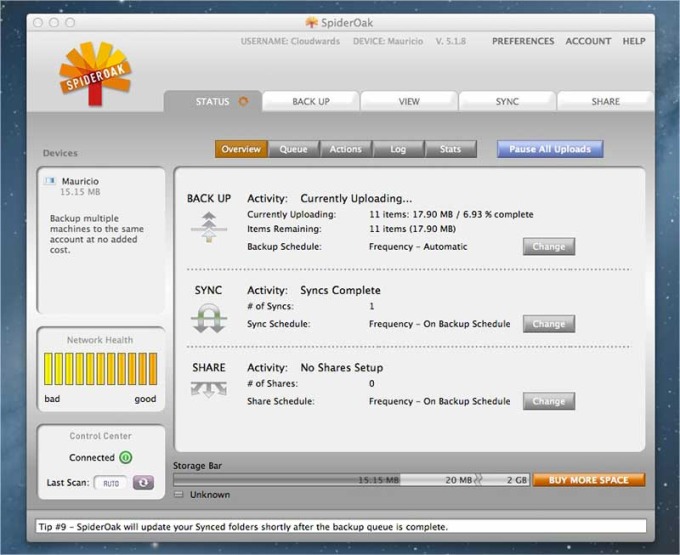Open the Back Up tab
680x555 pixels.
pyautogui.click(x=311, y=101)
